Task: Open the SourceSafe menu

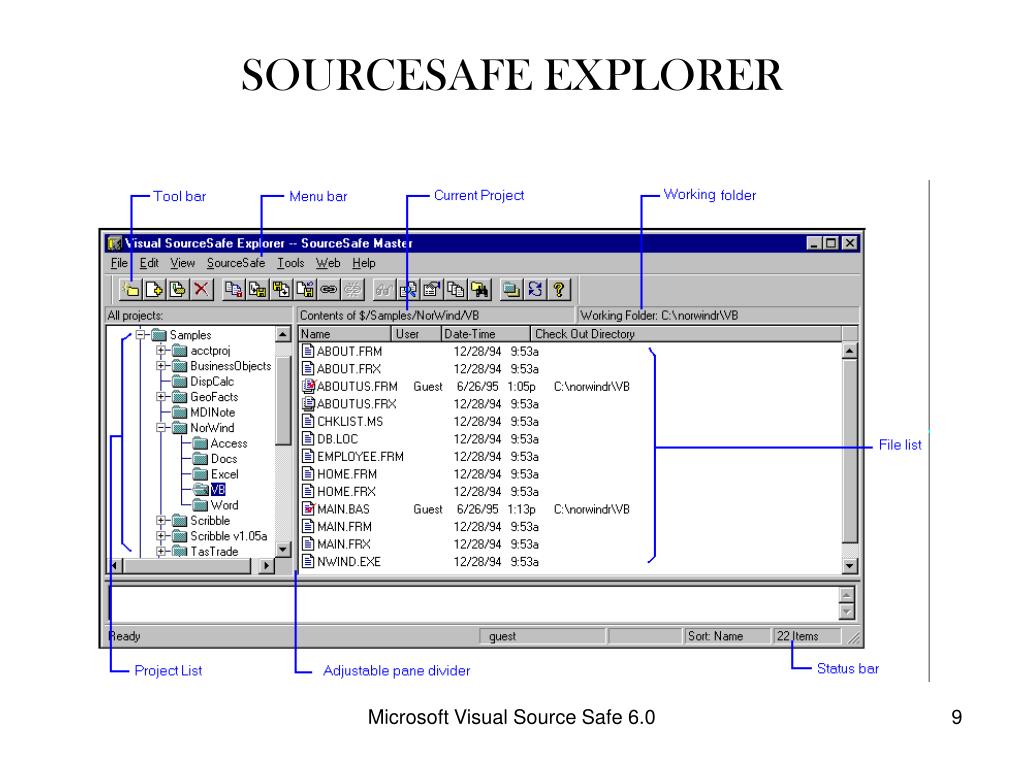Action: [x=236, y=263]
